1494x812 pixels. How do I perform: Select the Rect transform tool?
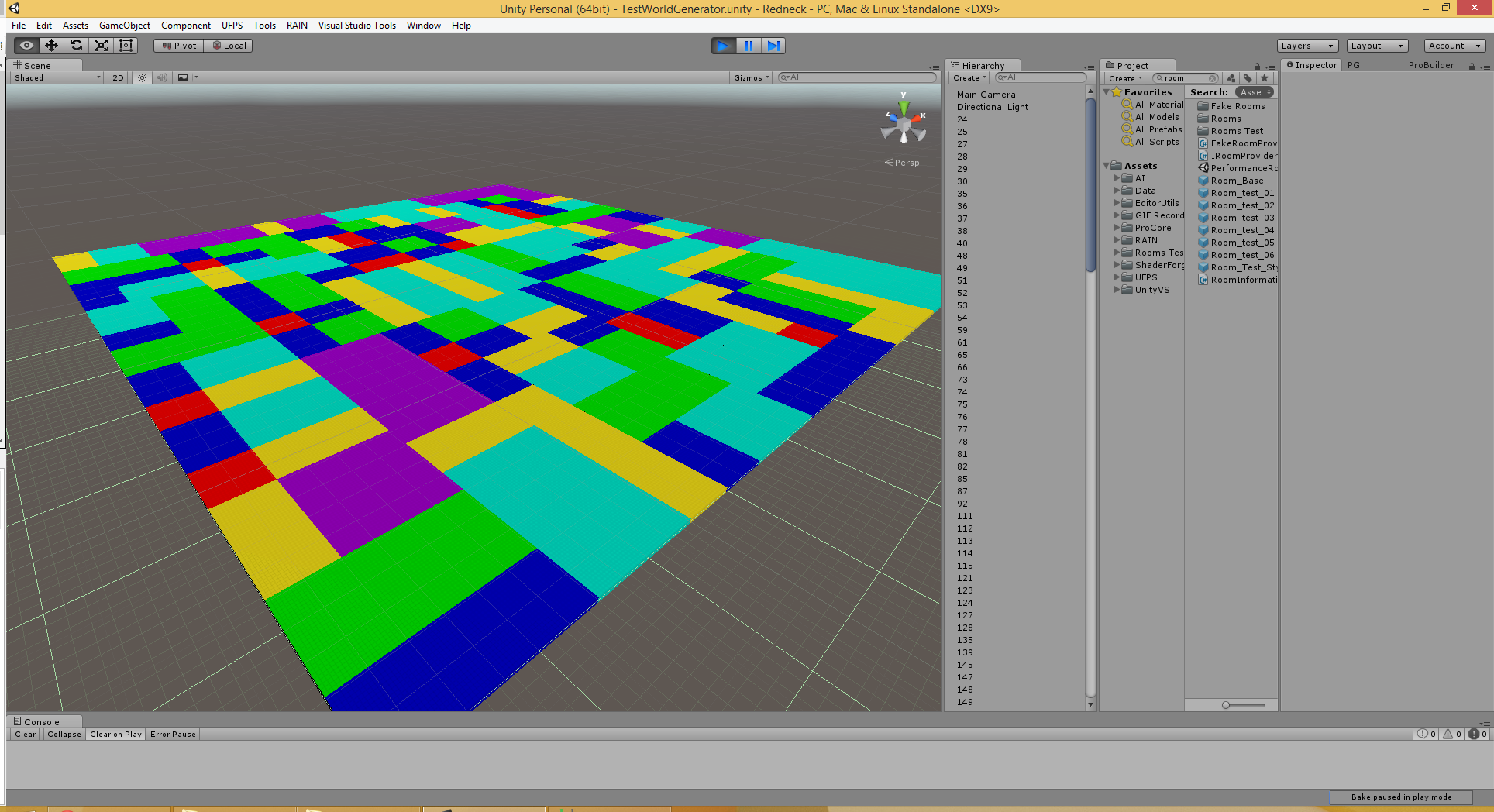click(126, 46)
